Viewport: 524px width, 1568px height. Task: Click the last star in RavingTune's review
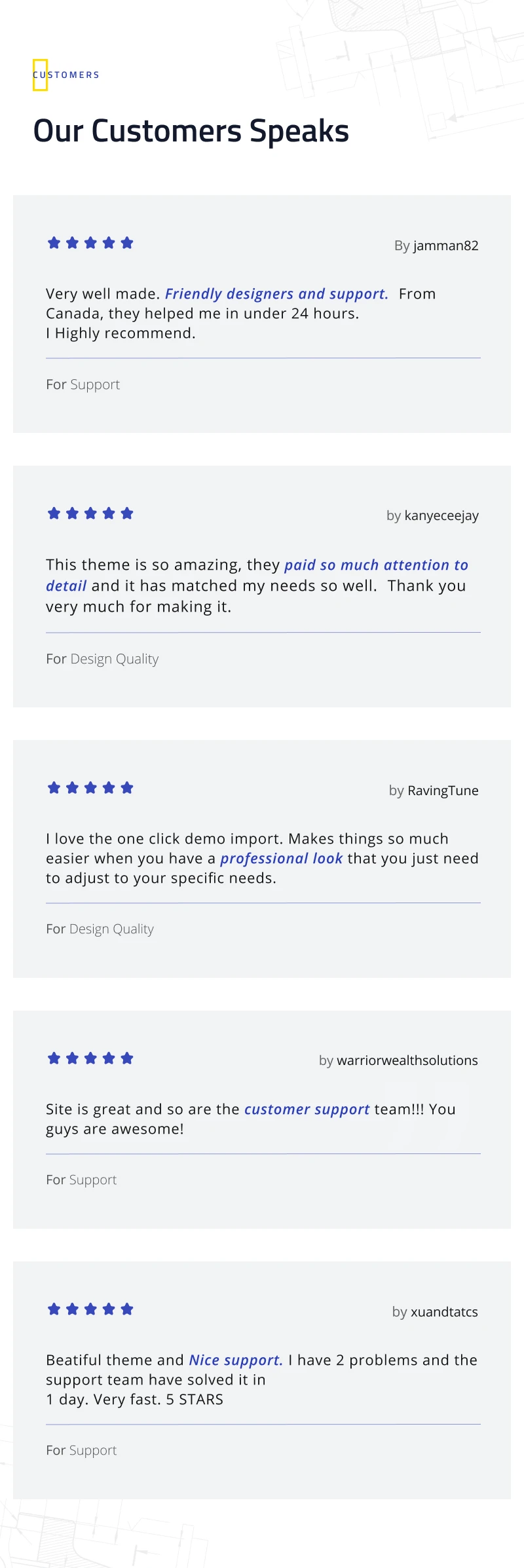coord(127,788)
